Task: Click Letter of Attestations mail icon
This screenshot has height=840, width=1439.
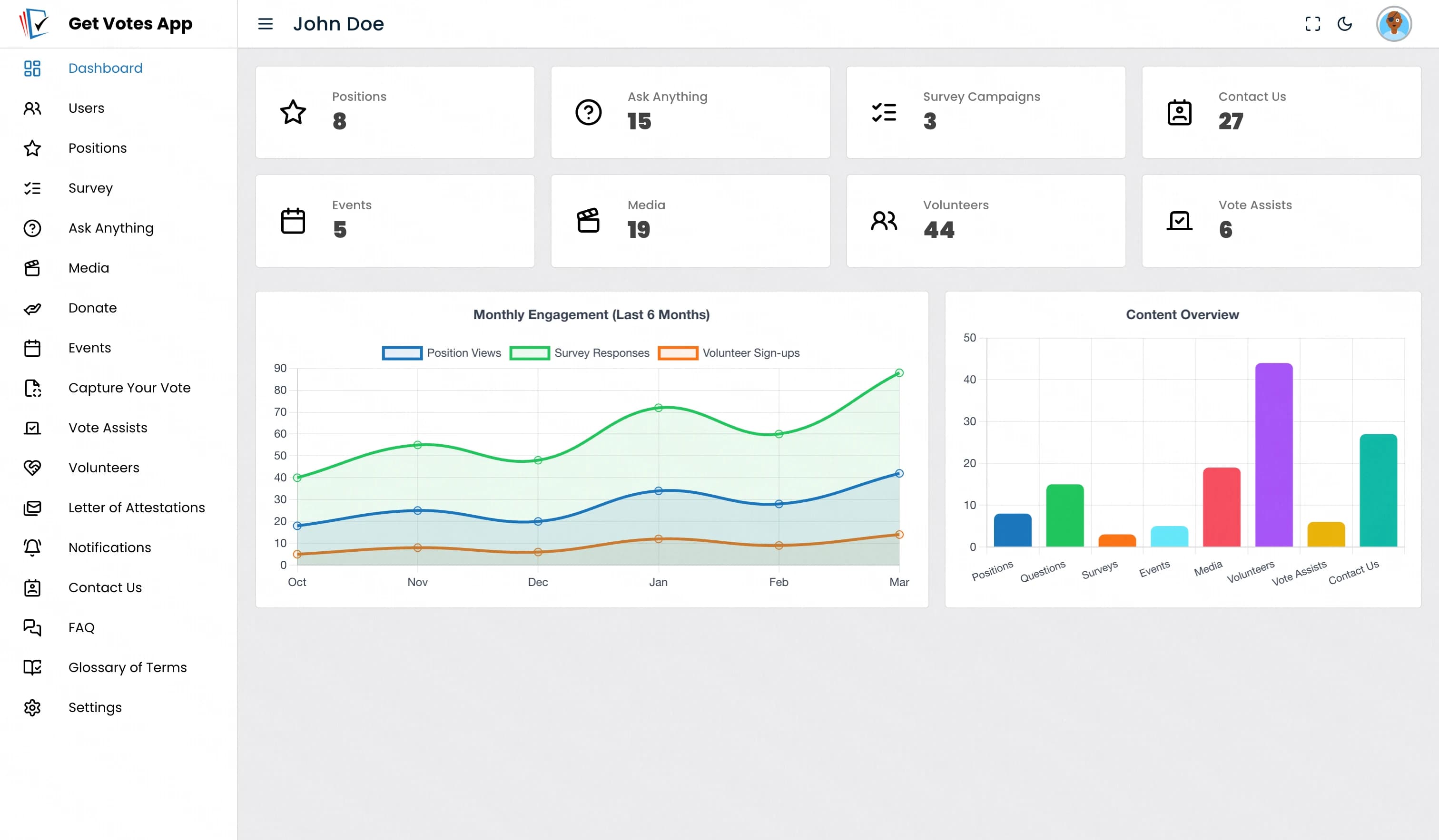Action: click(32, 508)
